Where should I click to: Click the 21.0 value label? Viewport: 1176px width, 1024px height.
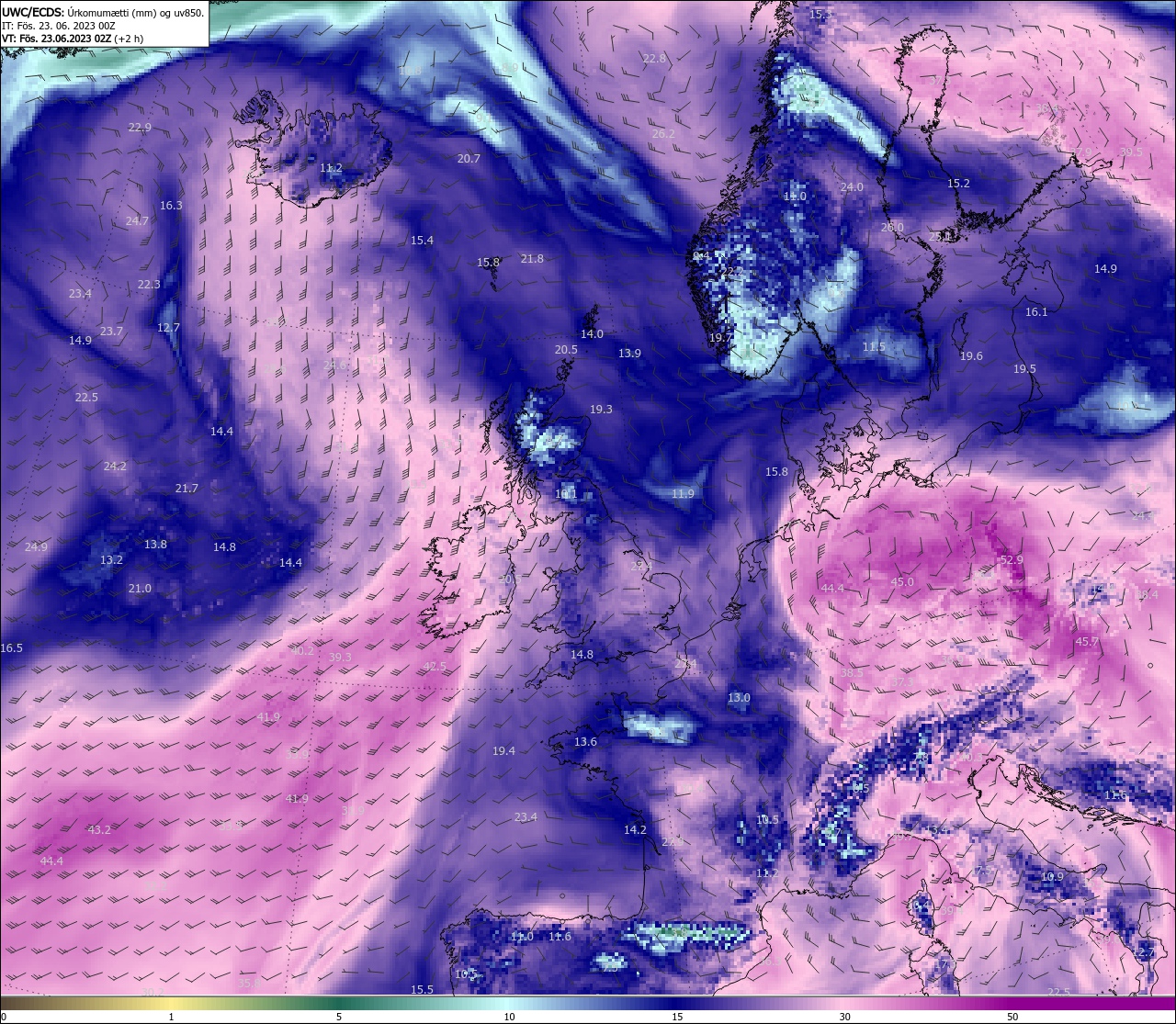[140, 589]
